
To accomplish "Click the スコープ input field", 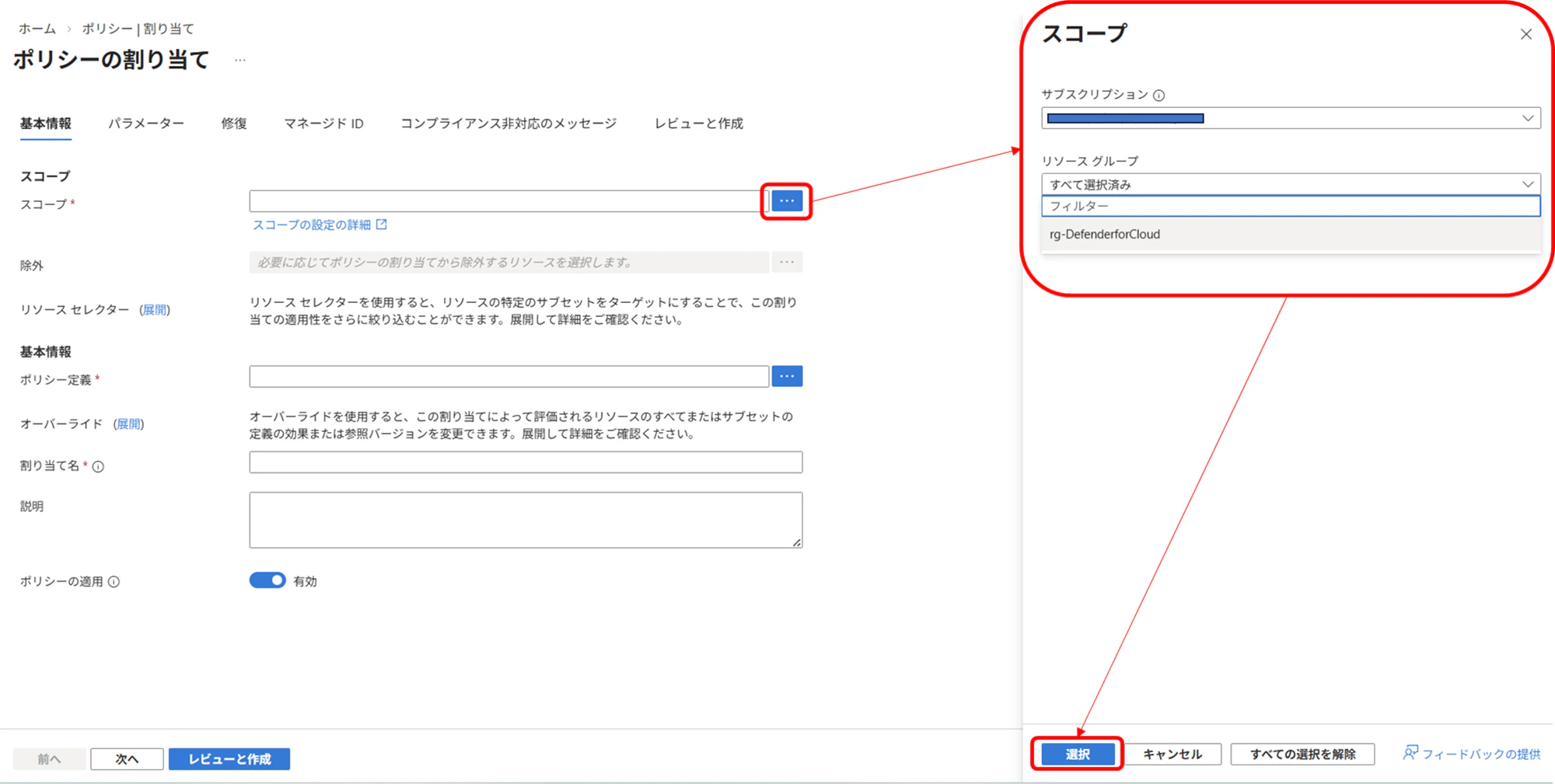I will pyautogui.click(x=509, y=201).
